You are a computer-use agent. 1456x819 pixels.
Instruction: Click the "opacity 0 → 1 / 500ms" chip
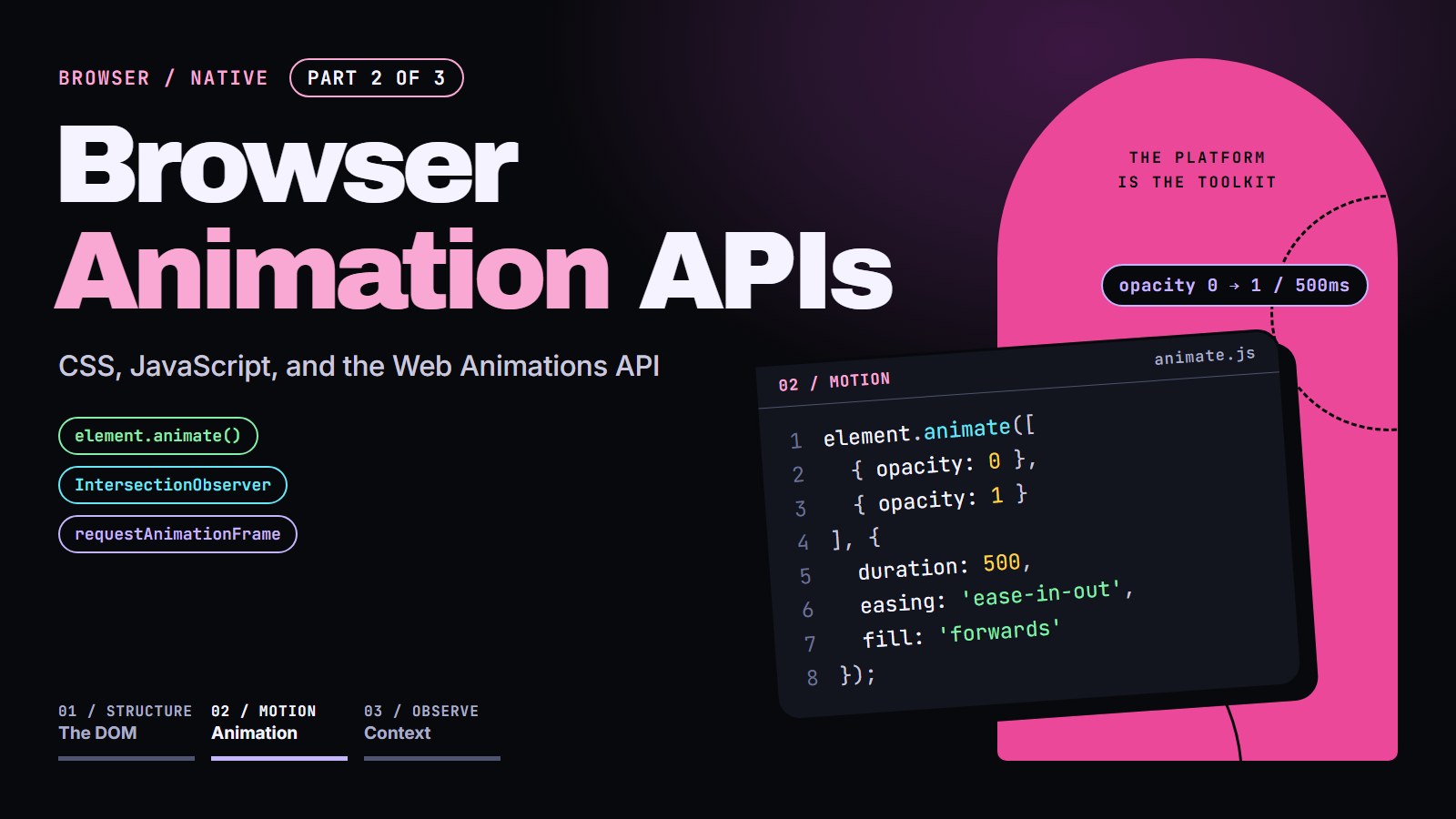1235,286
